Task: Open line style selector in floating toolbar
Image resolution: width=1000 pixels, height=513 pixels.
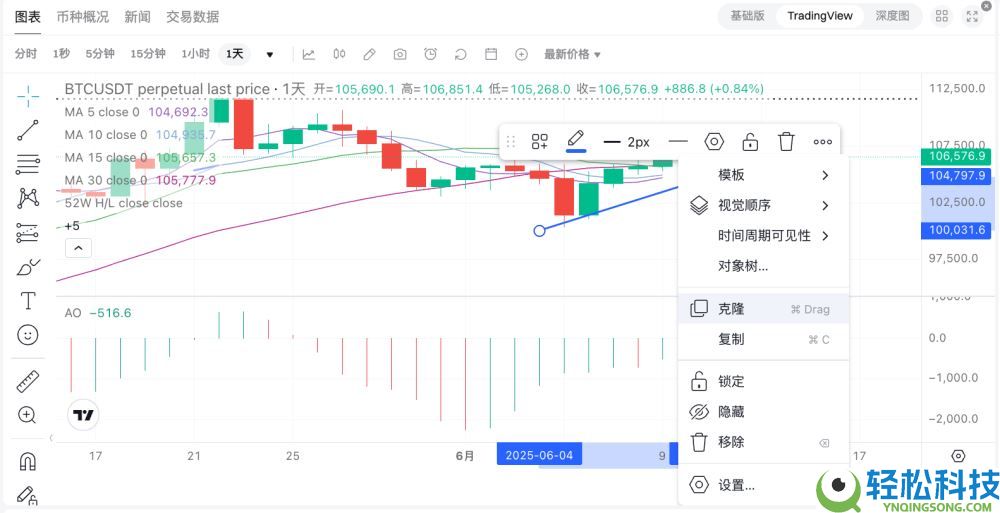Action: pos(678,142)
